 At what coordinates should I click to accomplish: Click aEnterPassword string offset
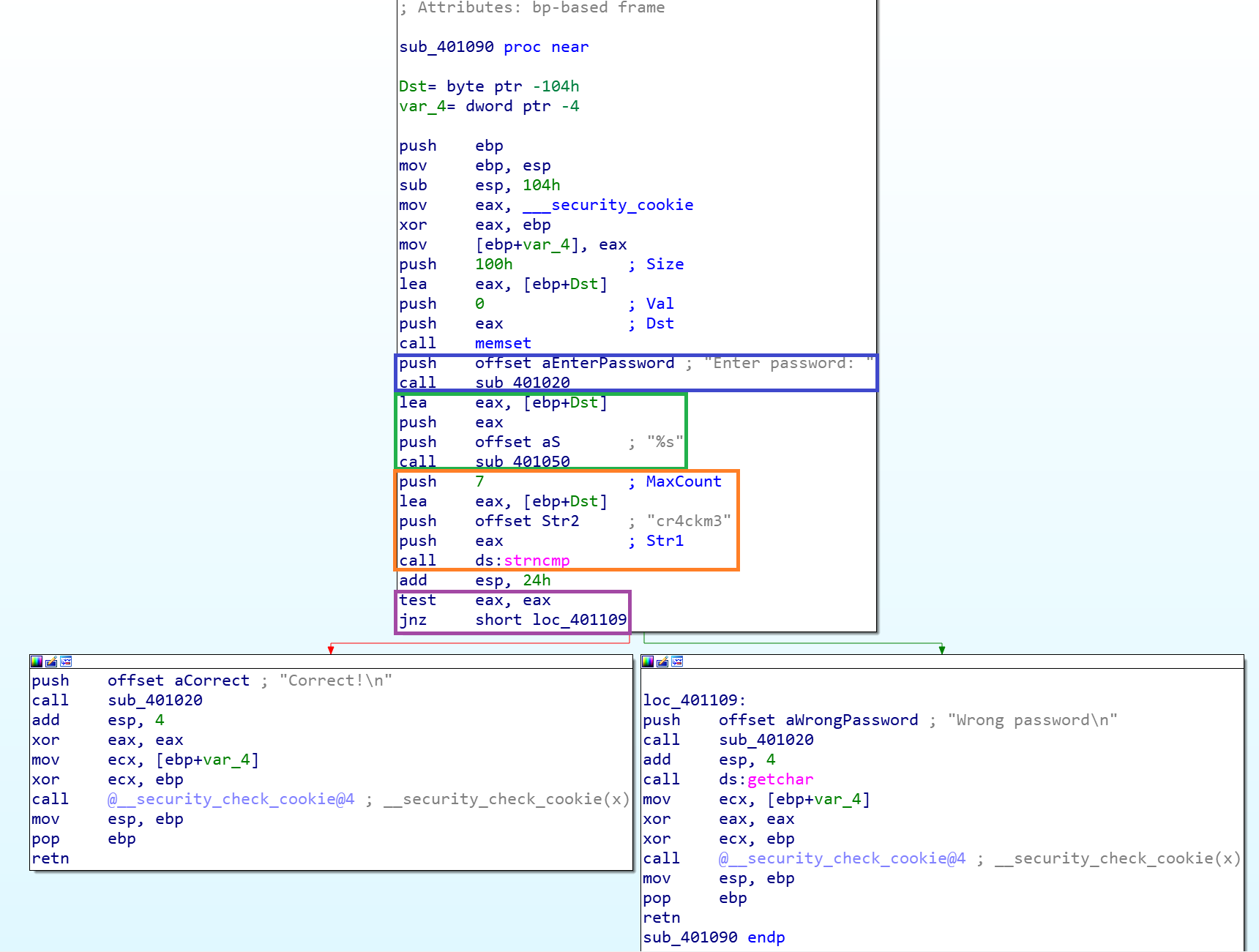point(608,363)
